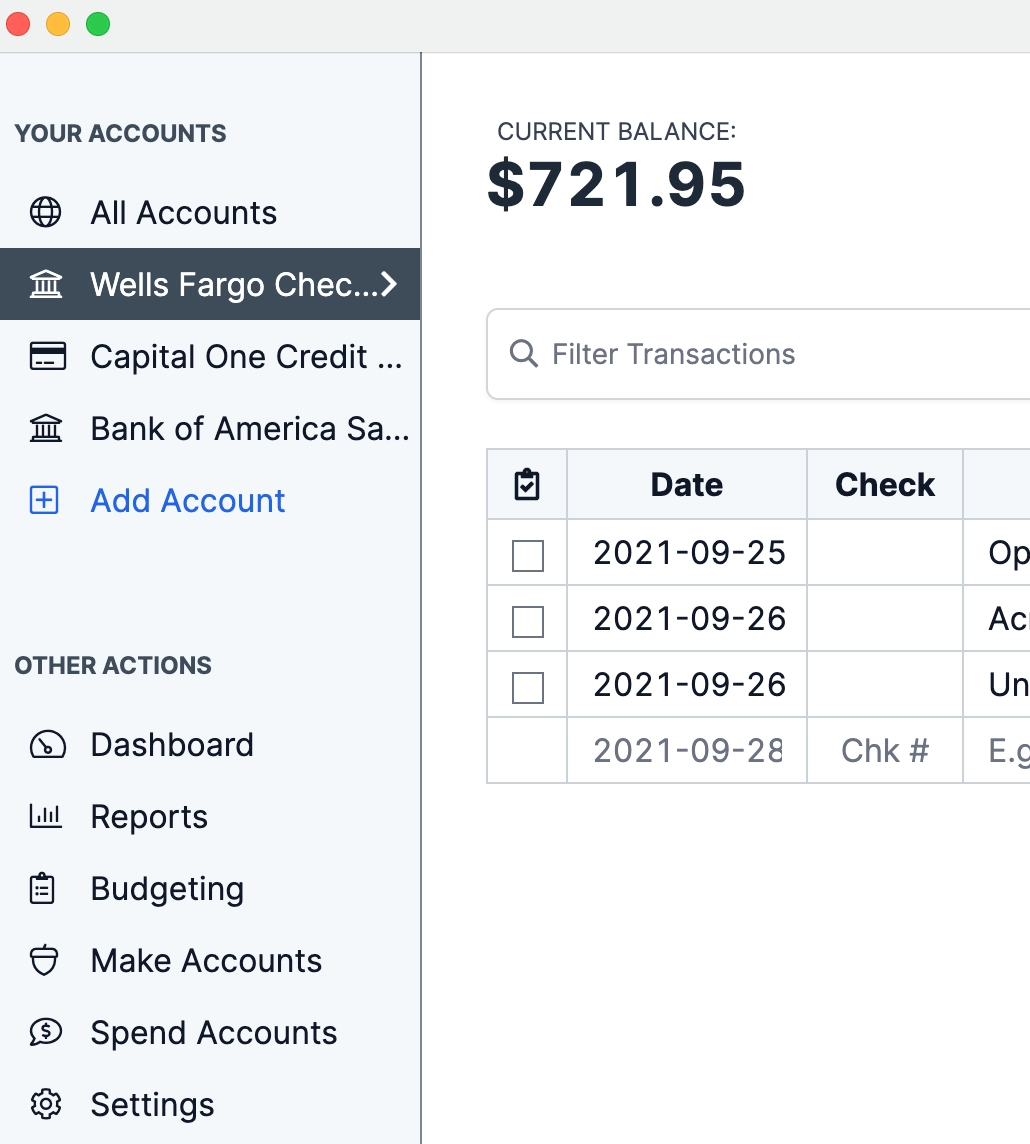This screenshot has width=1030, height=1144.
Task: Click the Dashboard gauge icon
Action: point(46,745)
